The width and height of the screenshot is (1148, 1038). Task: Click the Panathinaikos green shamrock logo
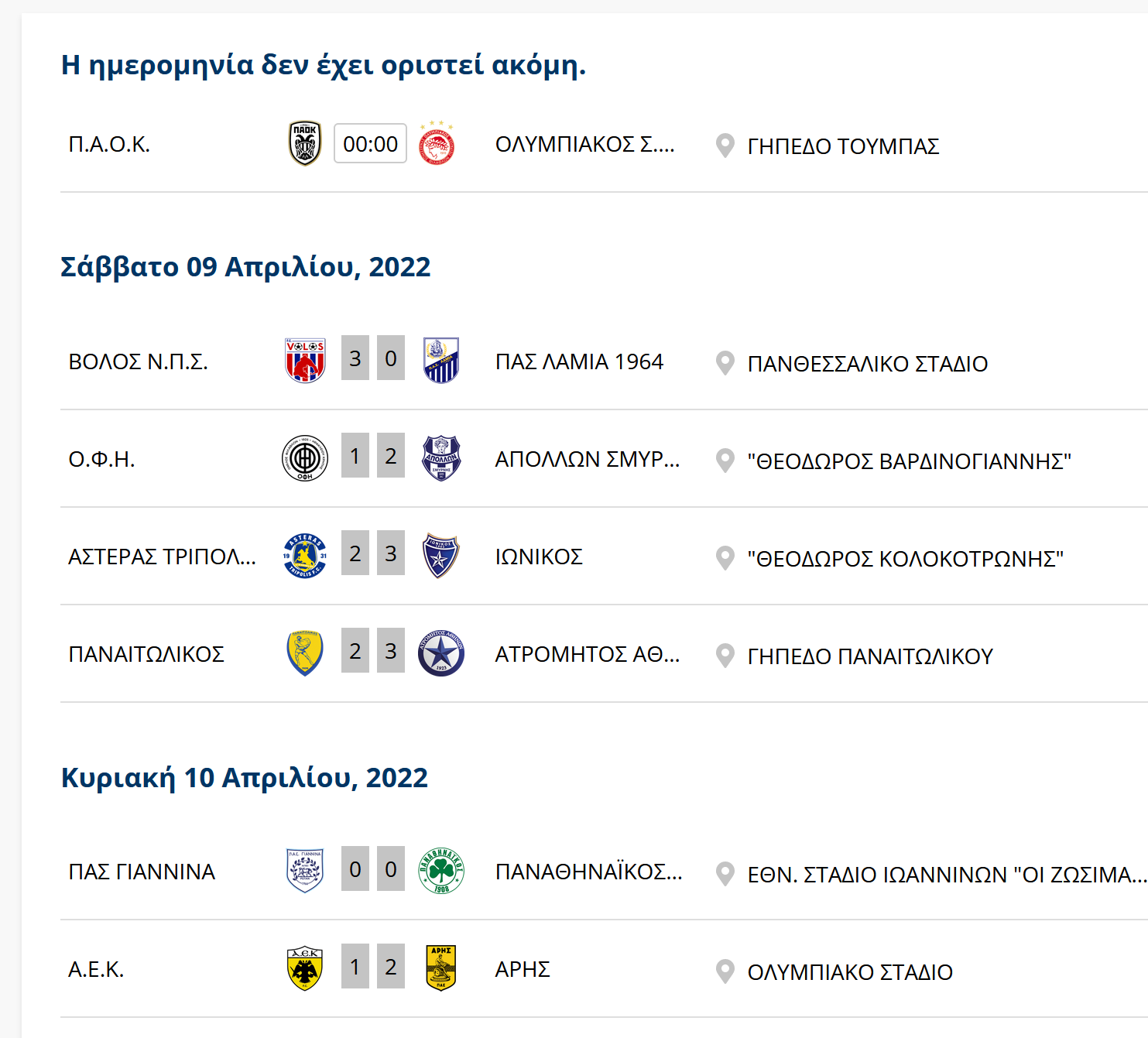click(440, 871)
